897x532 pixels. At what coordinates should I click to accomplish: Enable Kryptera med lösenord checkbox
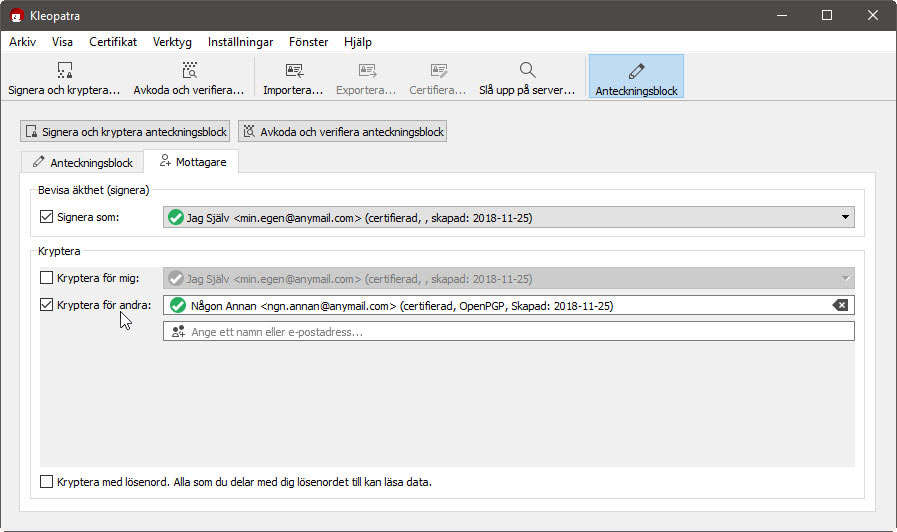pyautogui.click(x=46, y=482)
